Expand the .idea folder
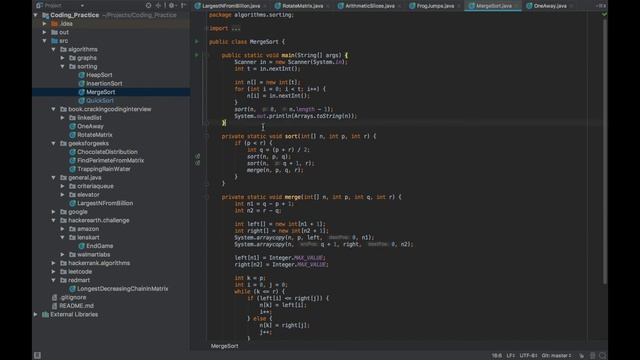 tap(44, 24)
